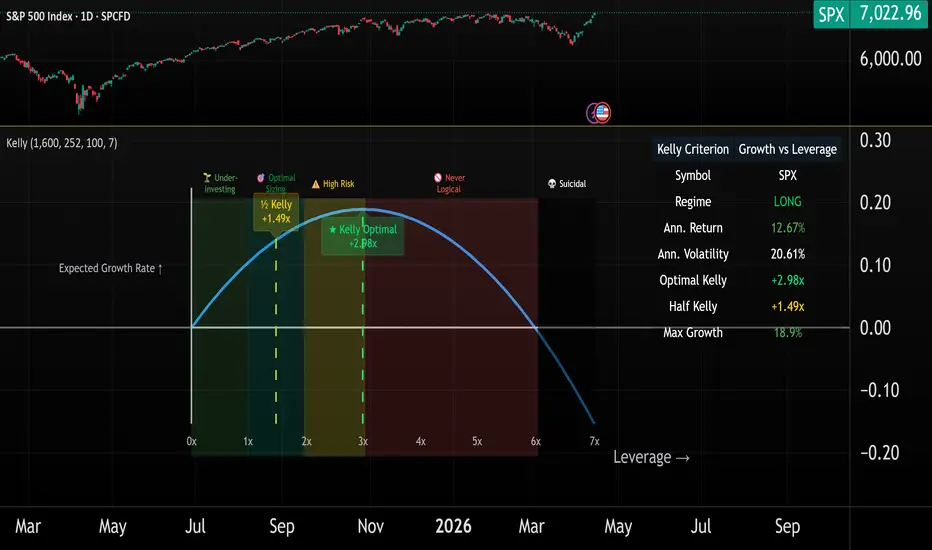
Task: Click the Symbol value SPX in table
Action: [788, 175]
